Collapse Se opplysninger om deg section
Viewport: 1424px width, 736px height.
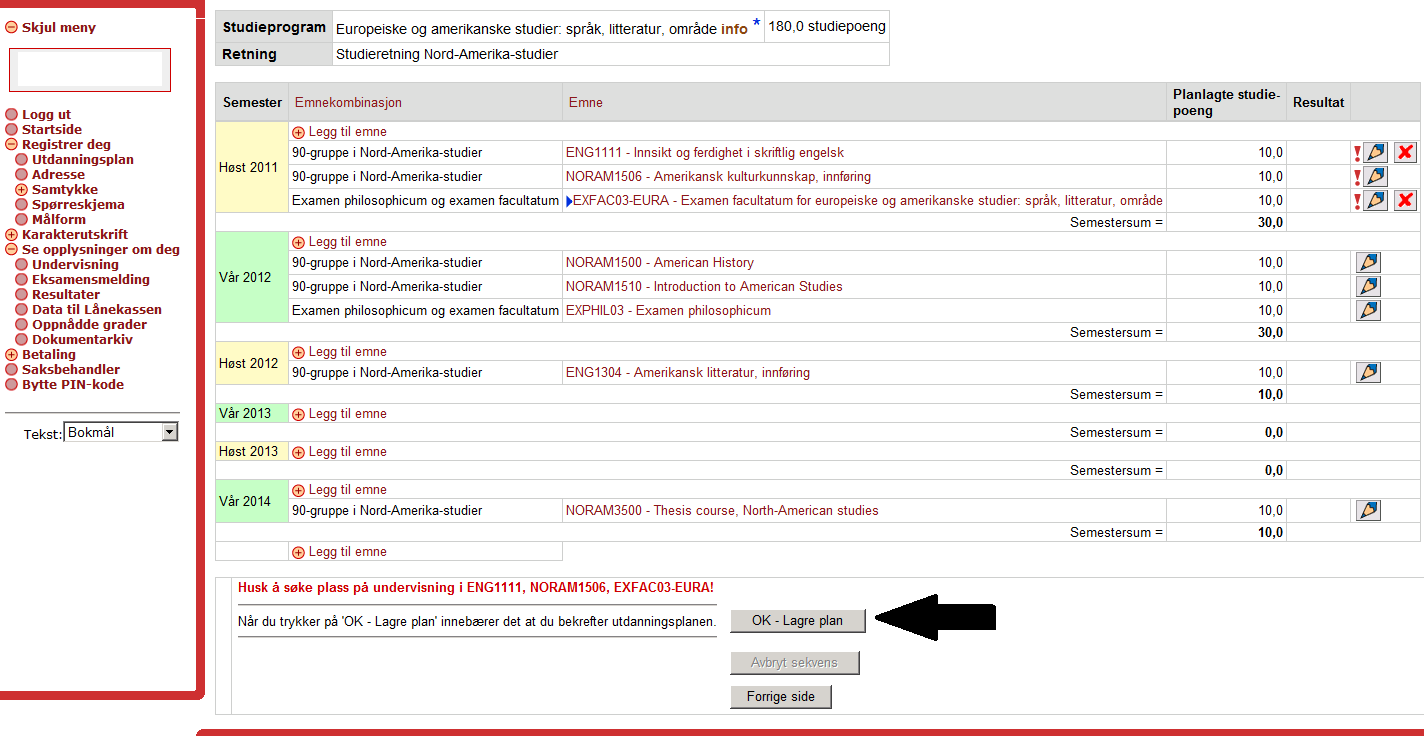pyautogui.click(x=12, y=250)
